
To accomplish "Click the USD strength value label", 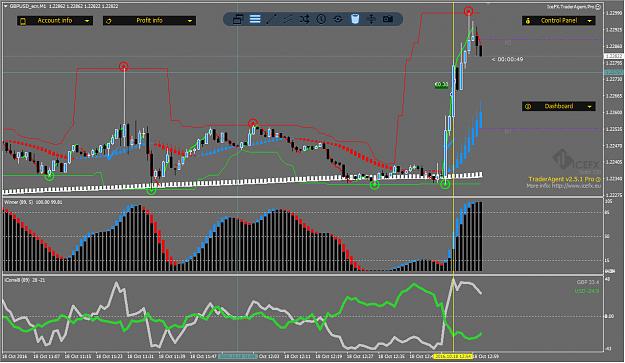I will pyautogui.click(x=587, y=291).
